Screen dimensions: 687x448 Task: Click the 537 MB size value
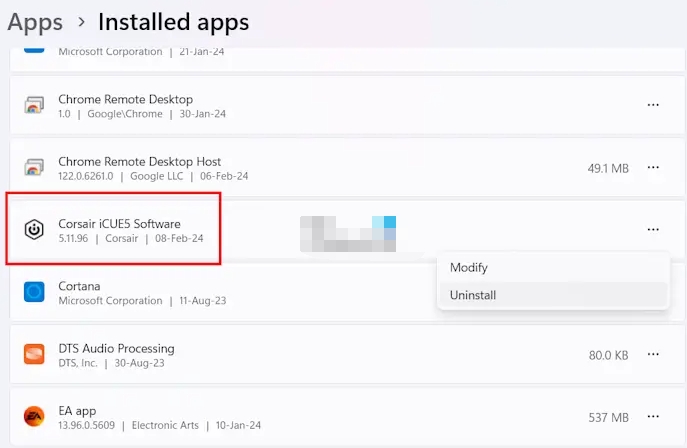(609, 417)
